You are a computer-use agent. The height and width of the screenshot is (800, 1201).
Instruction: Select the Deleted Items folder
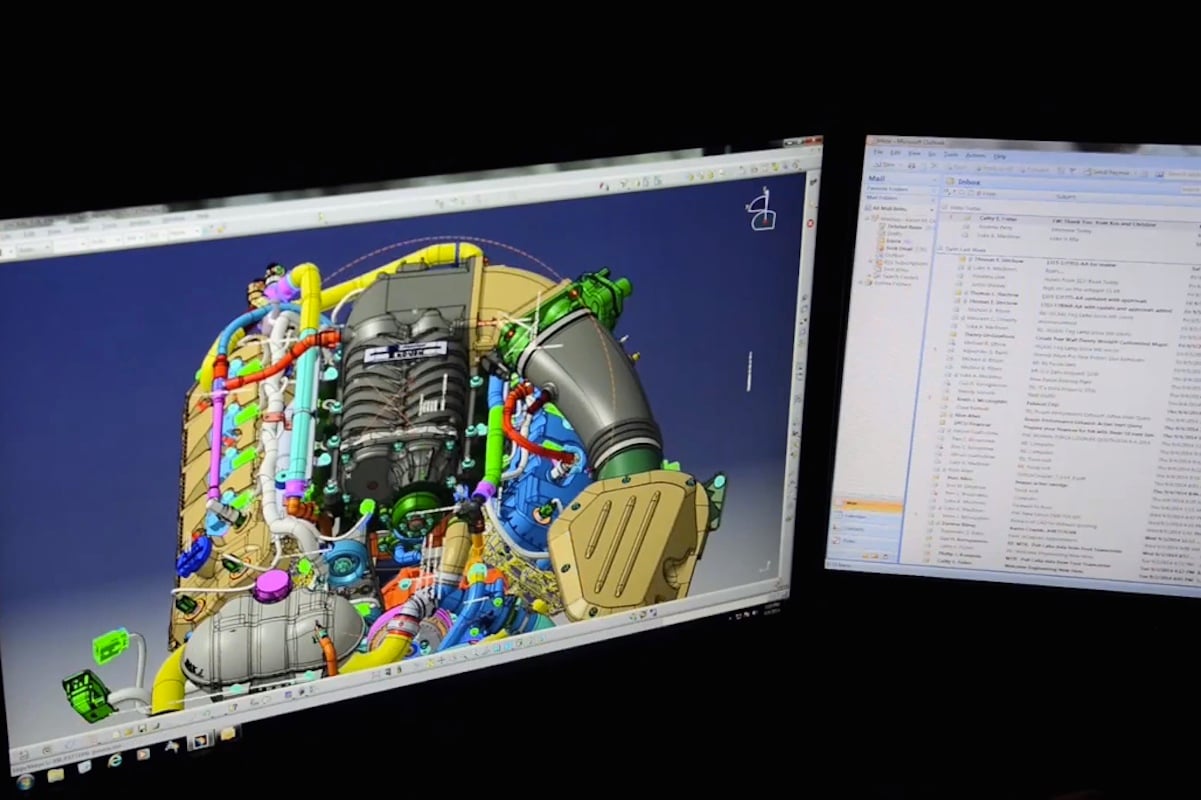tap(904, 227)
